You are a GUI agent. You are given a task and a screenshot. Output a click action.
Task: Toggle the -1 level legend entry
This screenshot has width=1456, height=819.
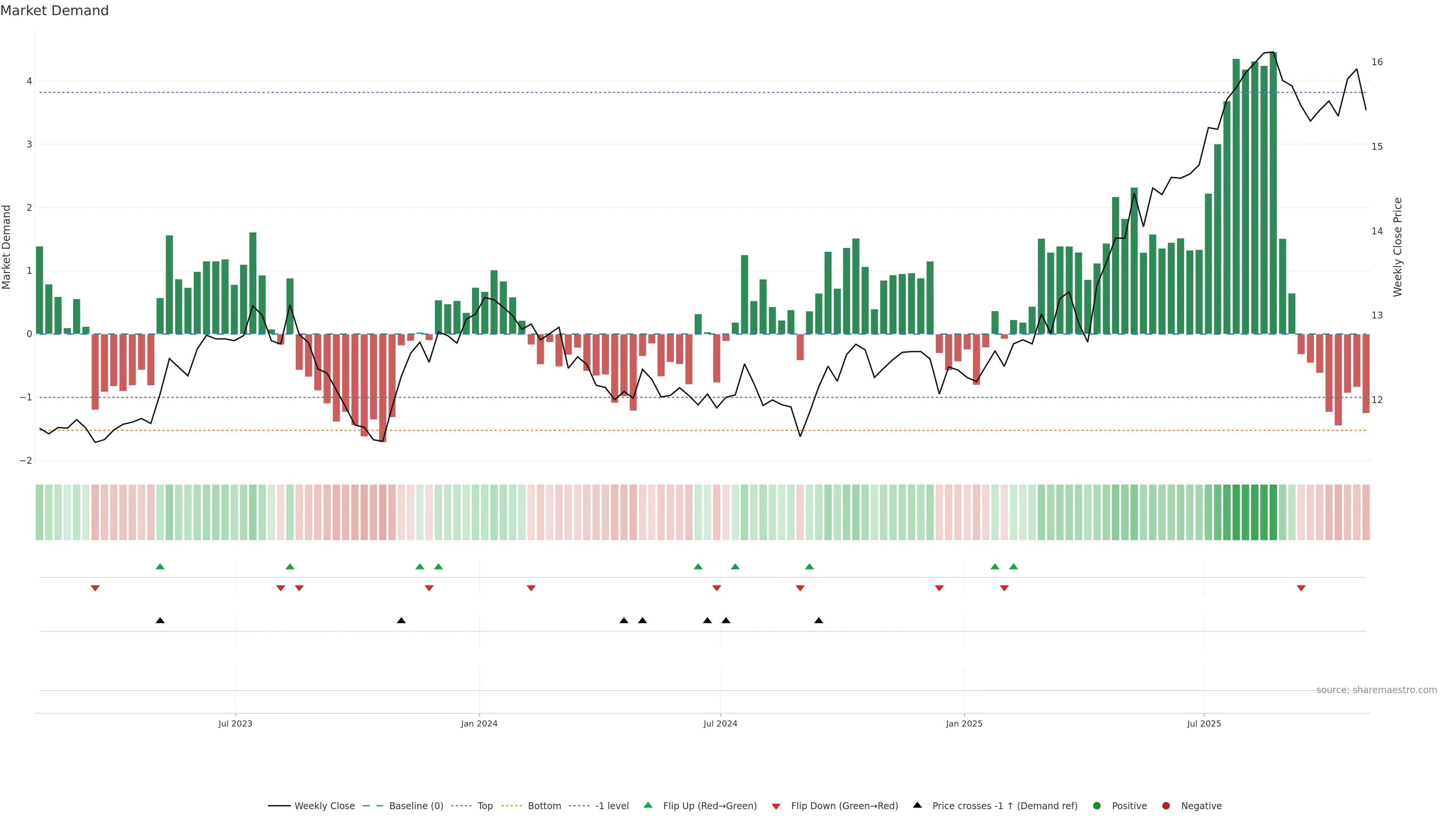[x=612, y=805]
